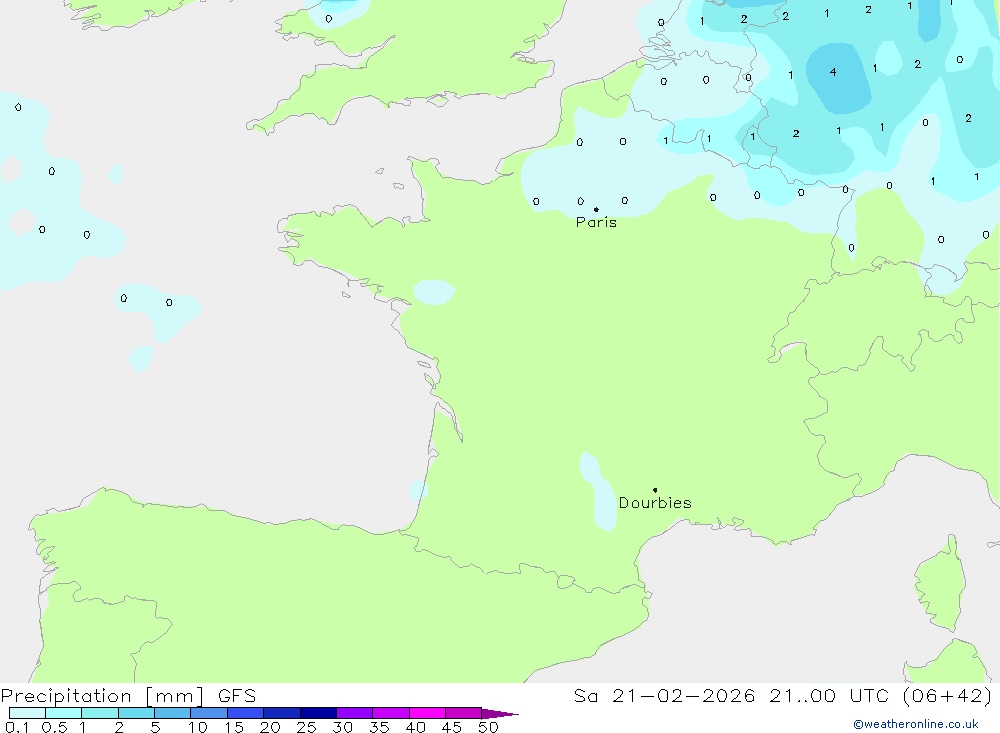Click the Precipitation [mm] title text
1000x733 pixels.
102,696
